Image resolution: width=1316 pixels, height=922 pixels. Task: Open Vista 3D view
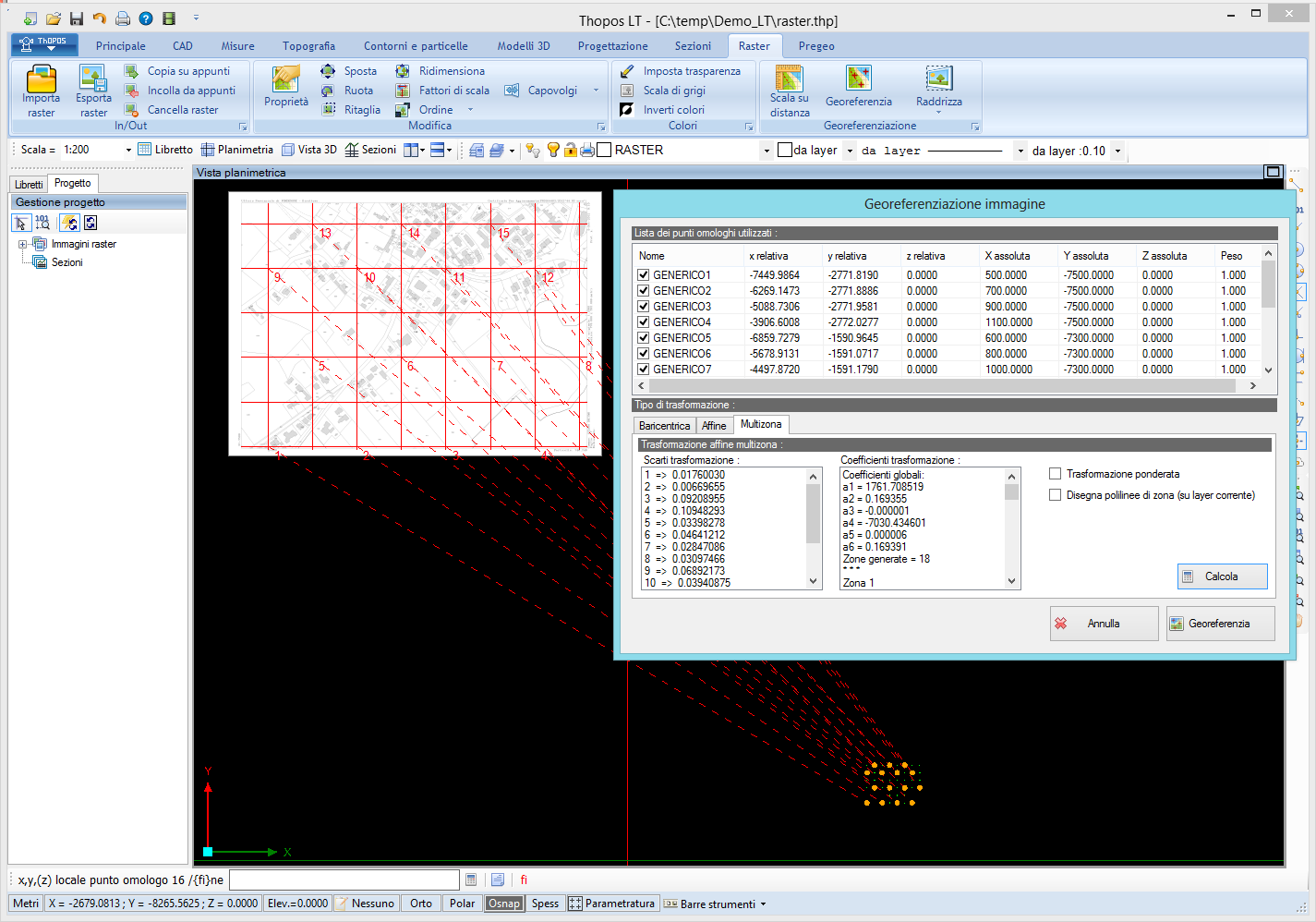click(309, 150)
